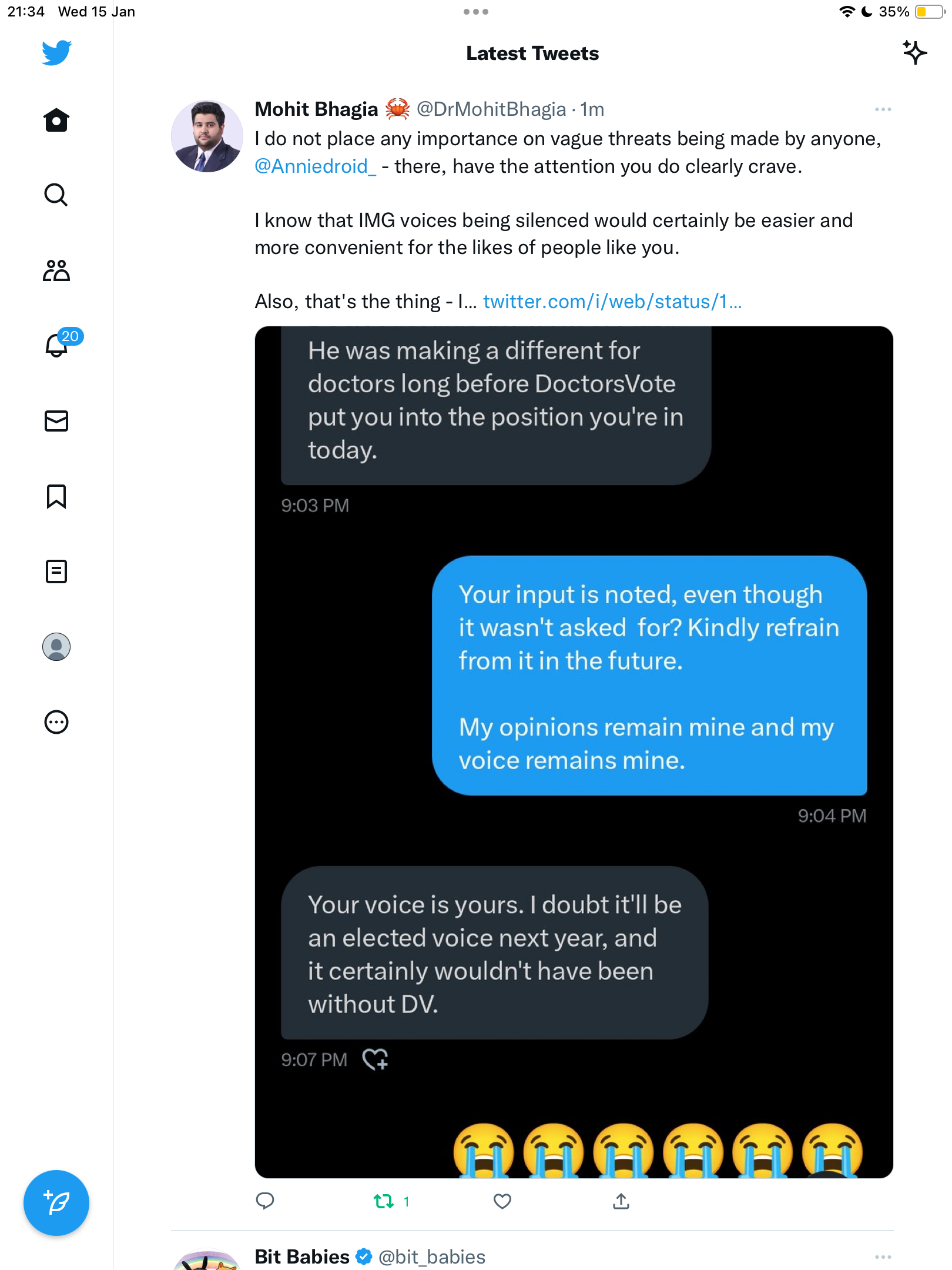Open More options circle icon in sidebar
The image size is (952, 1270).
56,722
